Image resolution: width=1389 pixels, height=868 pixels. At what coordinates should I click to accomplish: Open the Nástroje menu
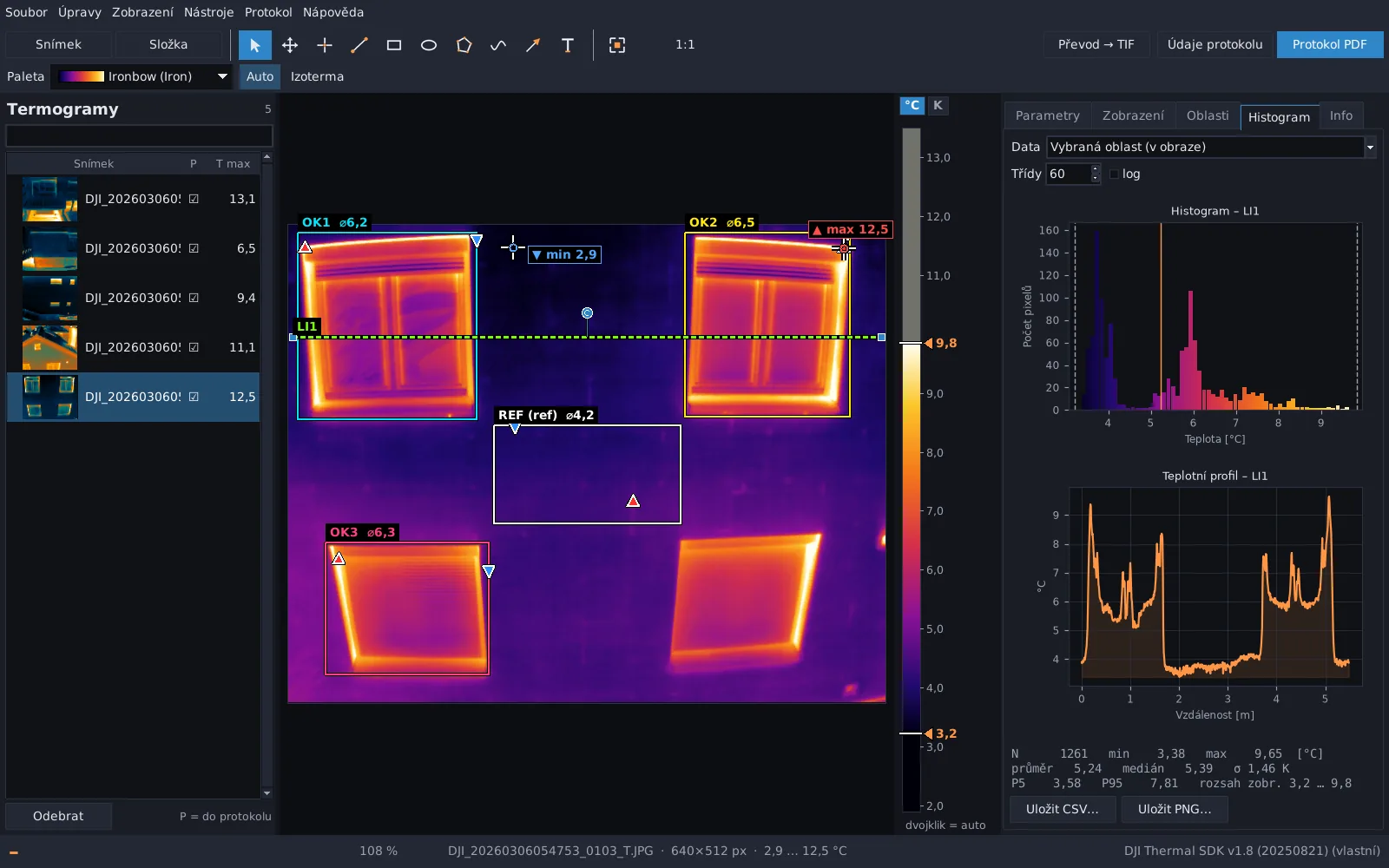(208, 12)
